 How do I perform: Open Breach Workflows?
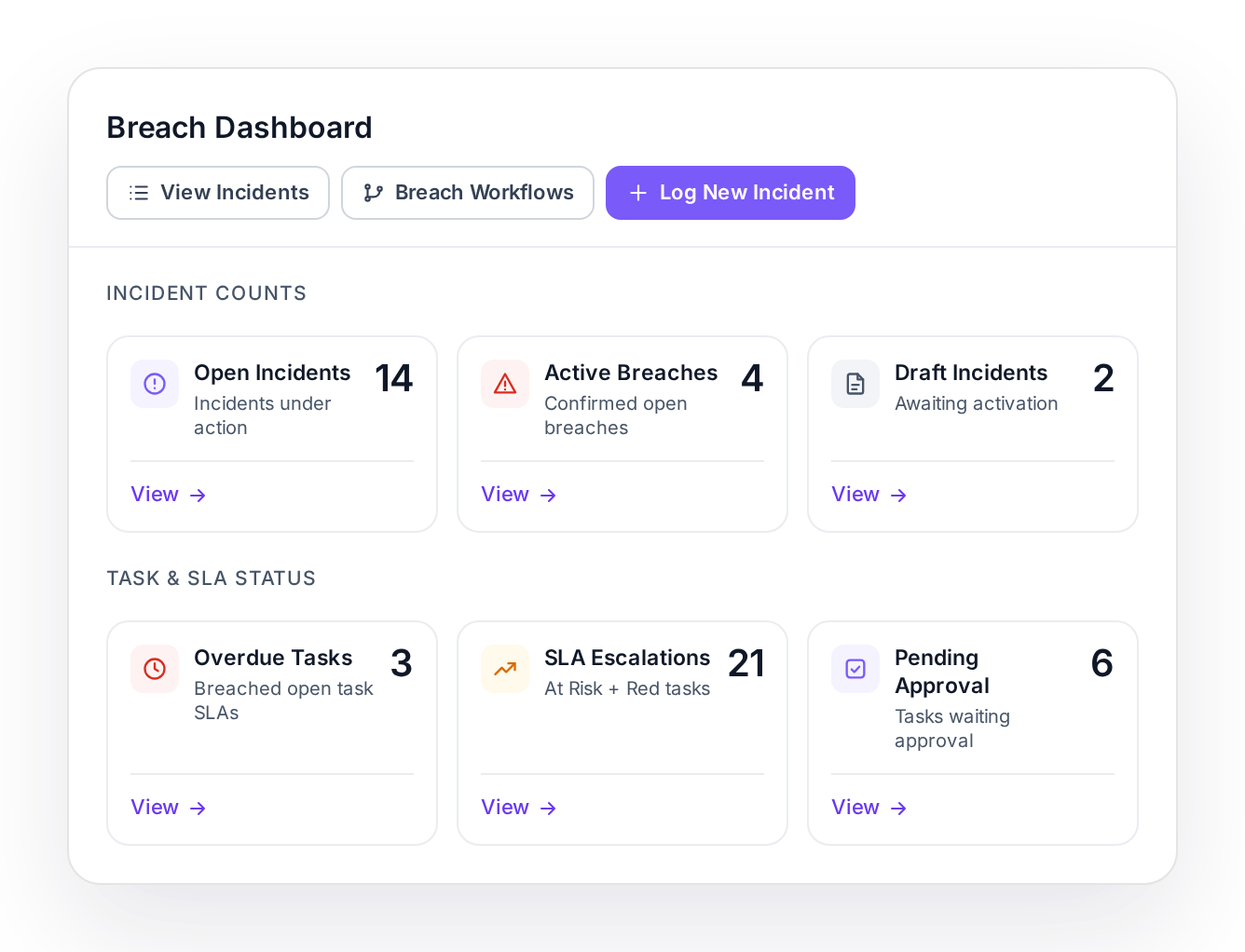tap(468, 193)
